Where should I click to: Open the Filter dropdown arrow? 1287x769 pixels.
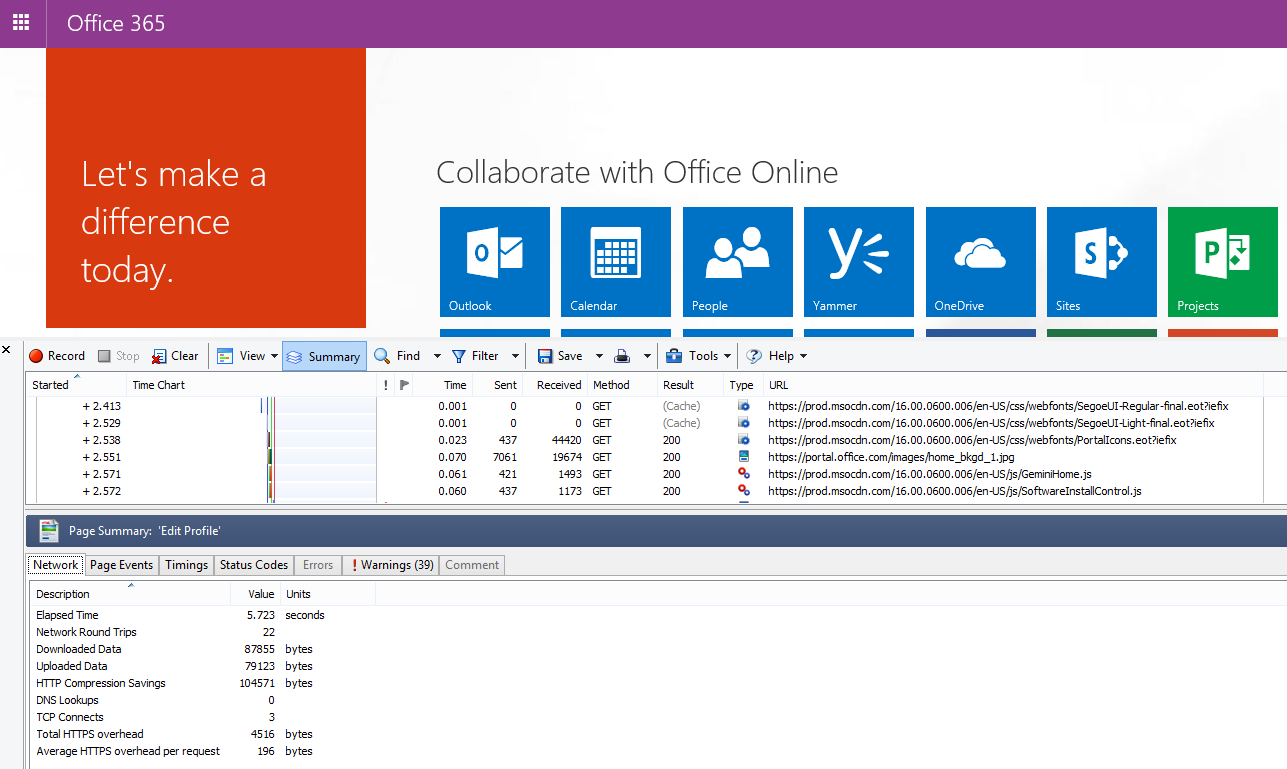point(516,355)
